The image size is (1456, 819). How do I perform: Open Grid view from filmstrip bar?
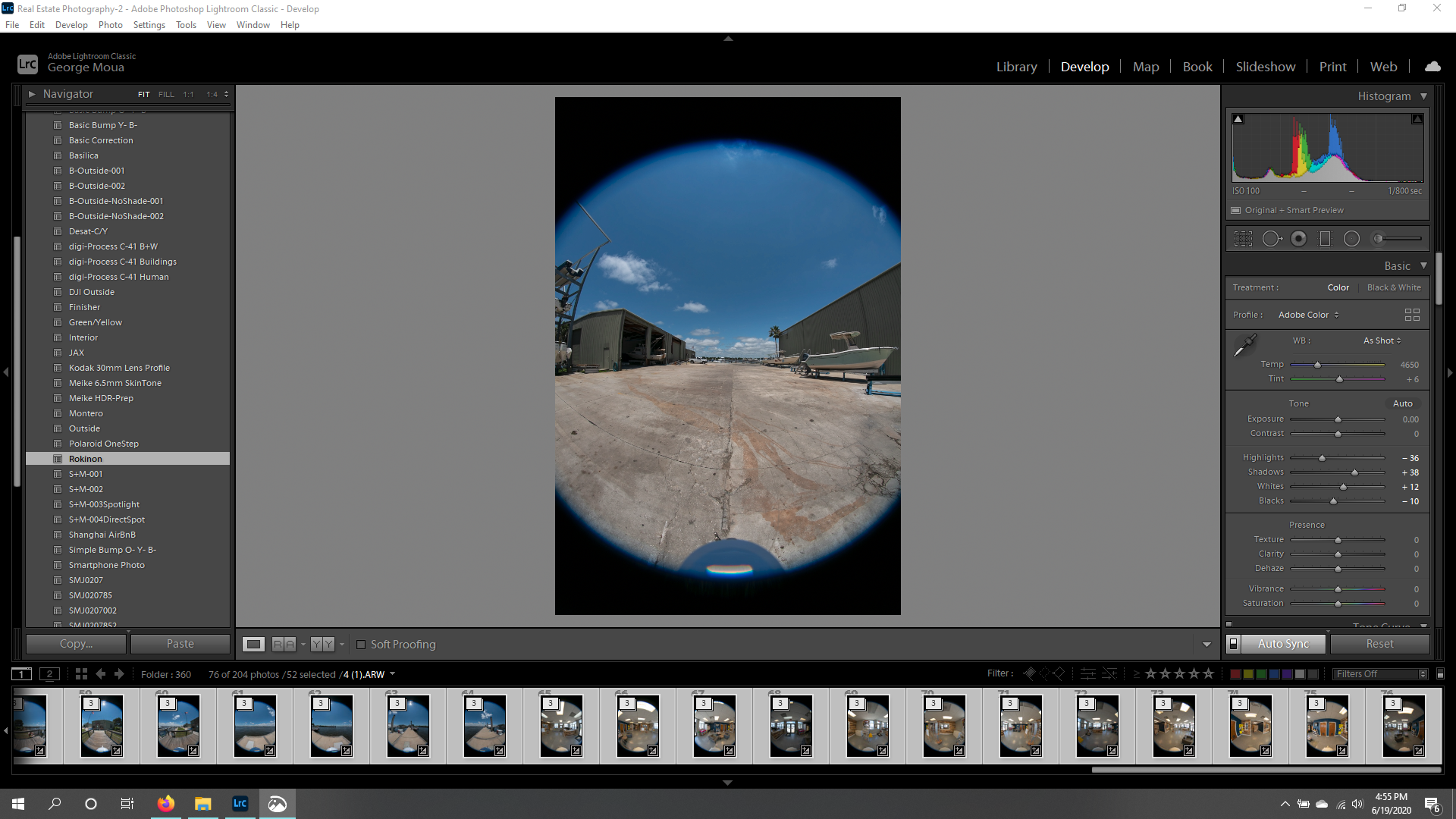pyautogui.click(x=81, y=673)
